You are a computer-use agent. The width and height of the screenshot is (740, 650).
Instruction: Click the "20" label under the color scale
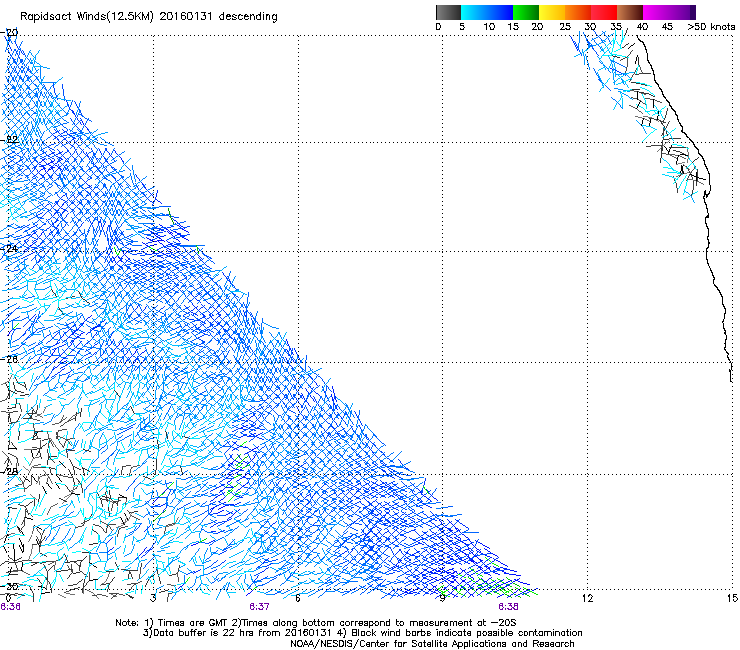point(537,27)
